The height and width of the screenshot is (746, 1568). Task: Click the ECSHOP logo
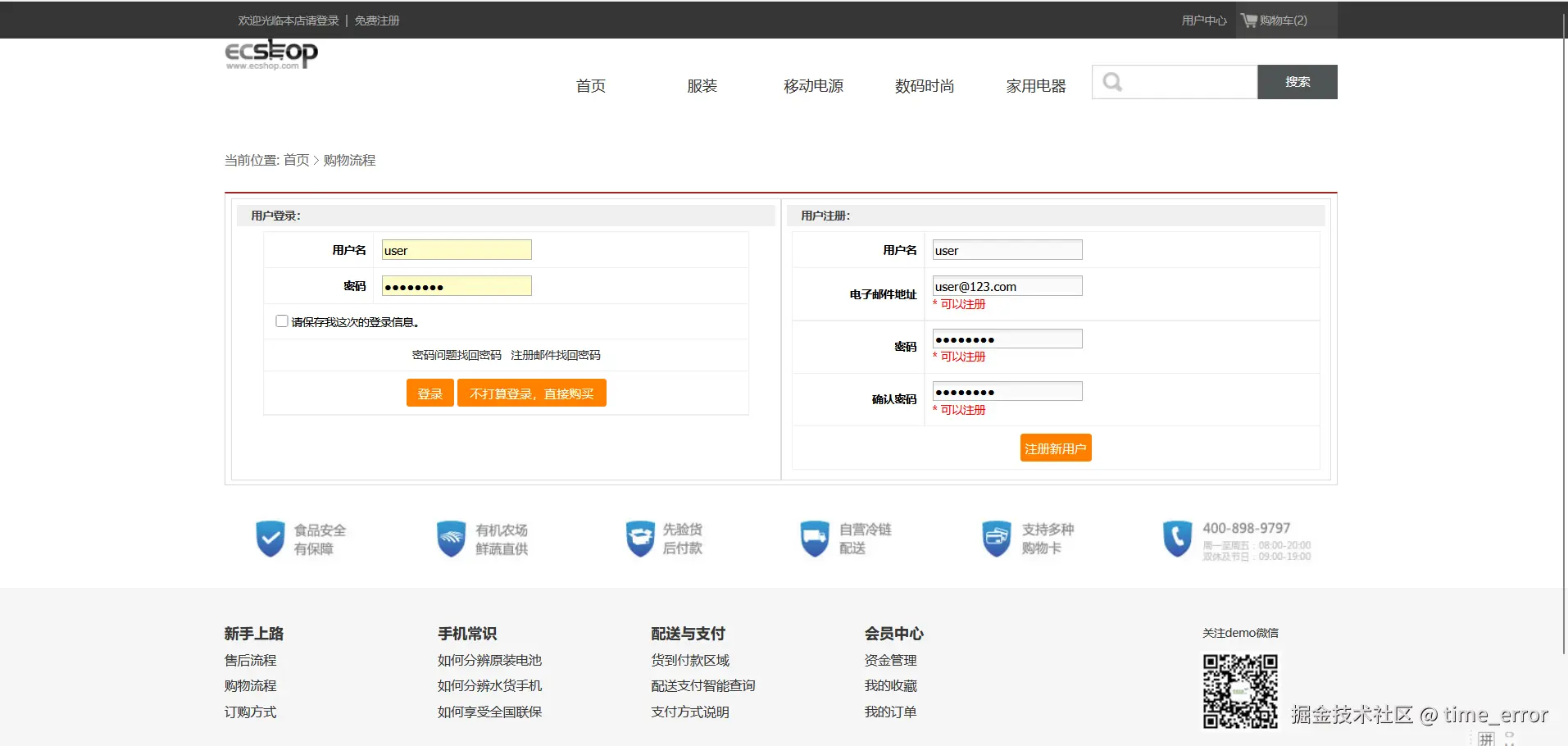click(x=271, y=55)
